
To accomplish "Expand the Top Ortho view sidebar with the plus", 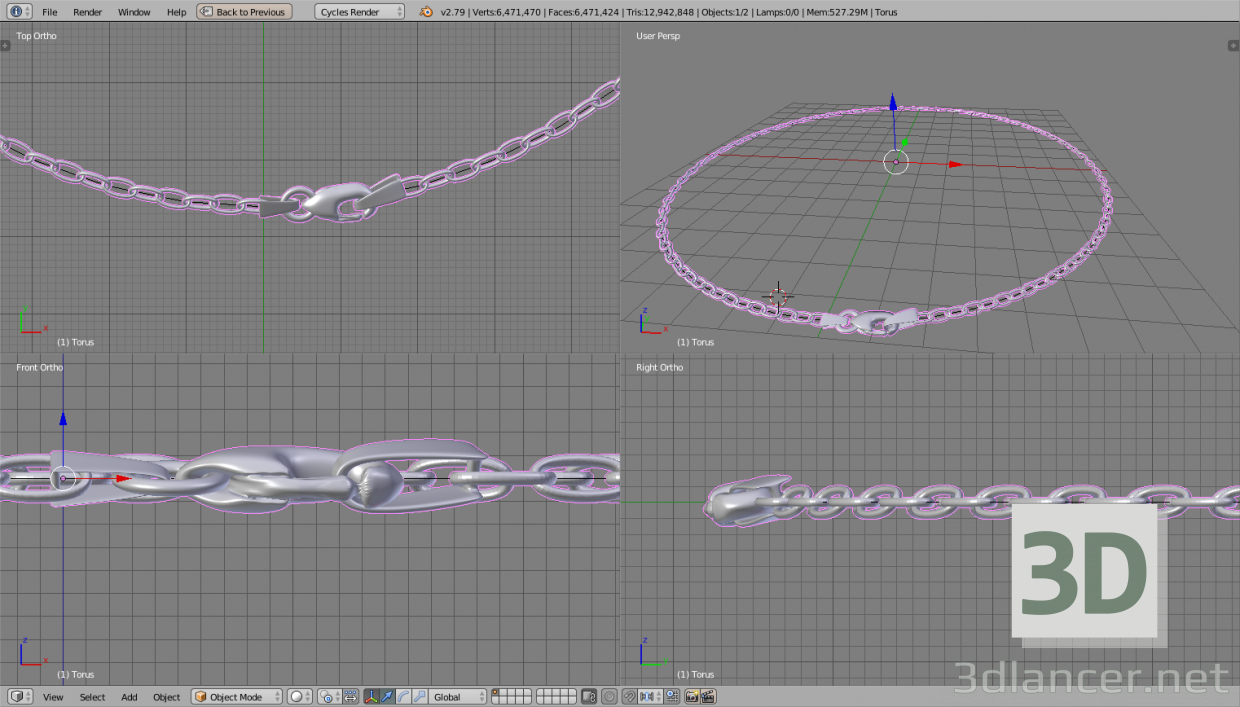I will [6, 45].
